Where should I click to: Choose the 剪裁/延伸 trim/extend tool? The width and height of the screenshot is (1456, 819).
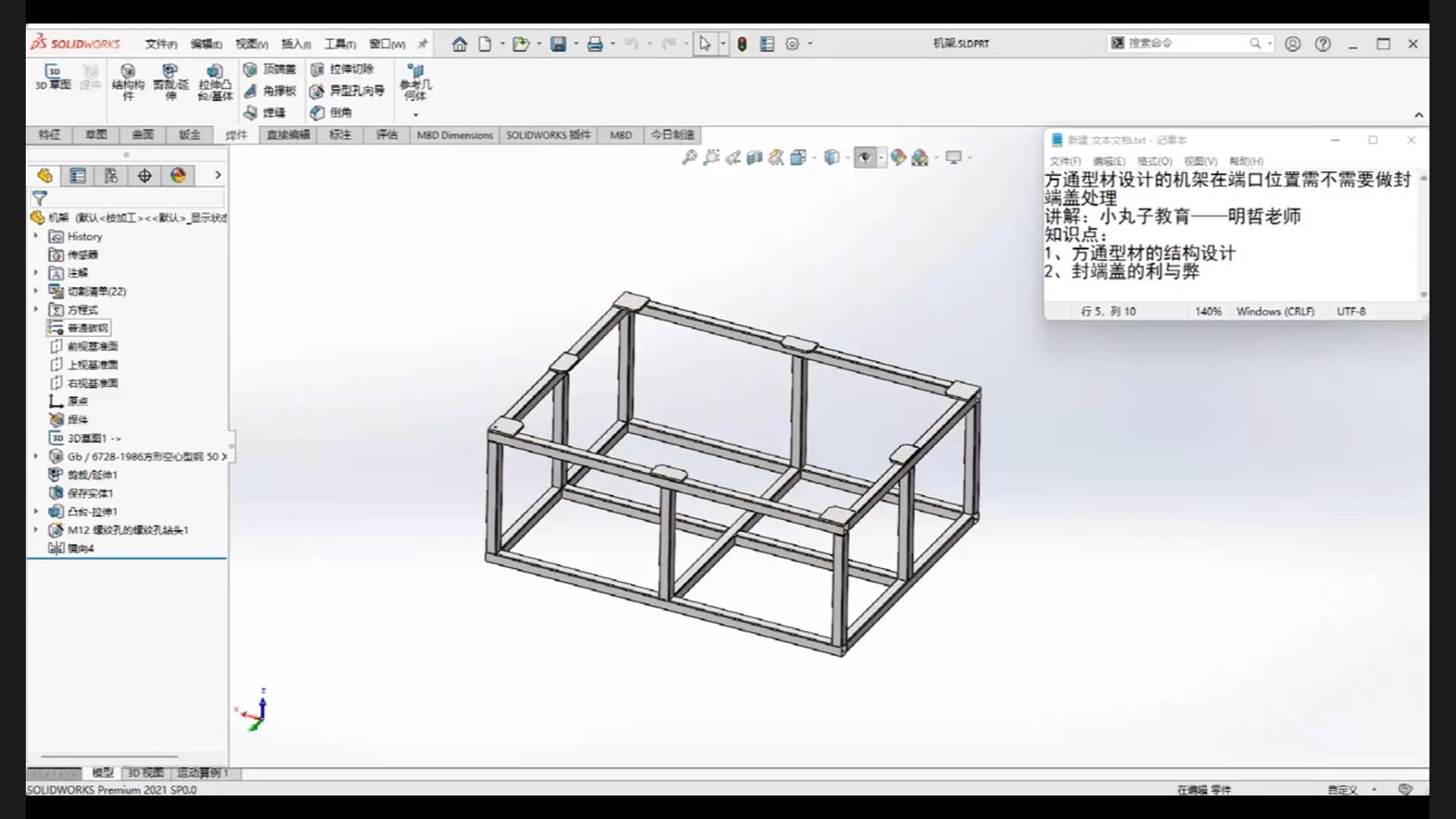click(x=171, y=82)
